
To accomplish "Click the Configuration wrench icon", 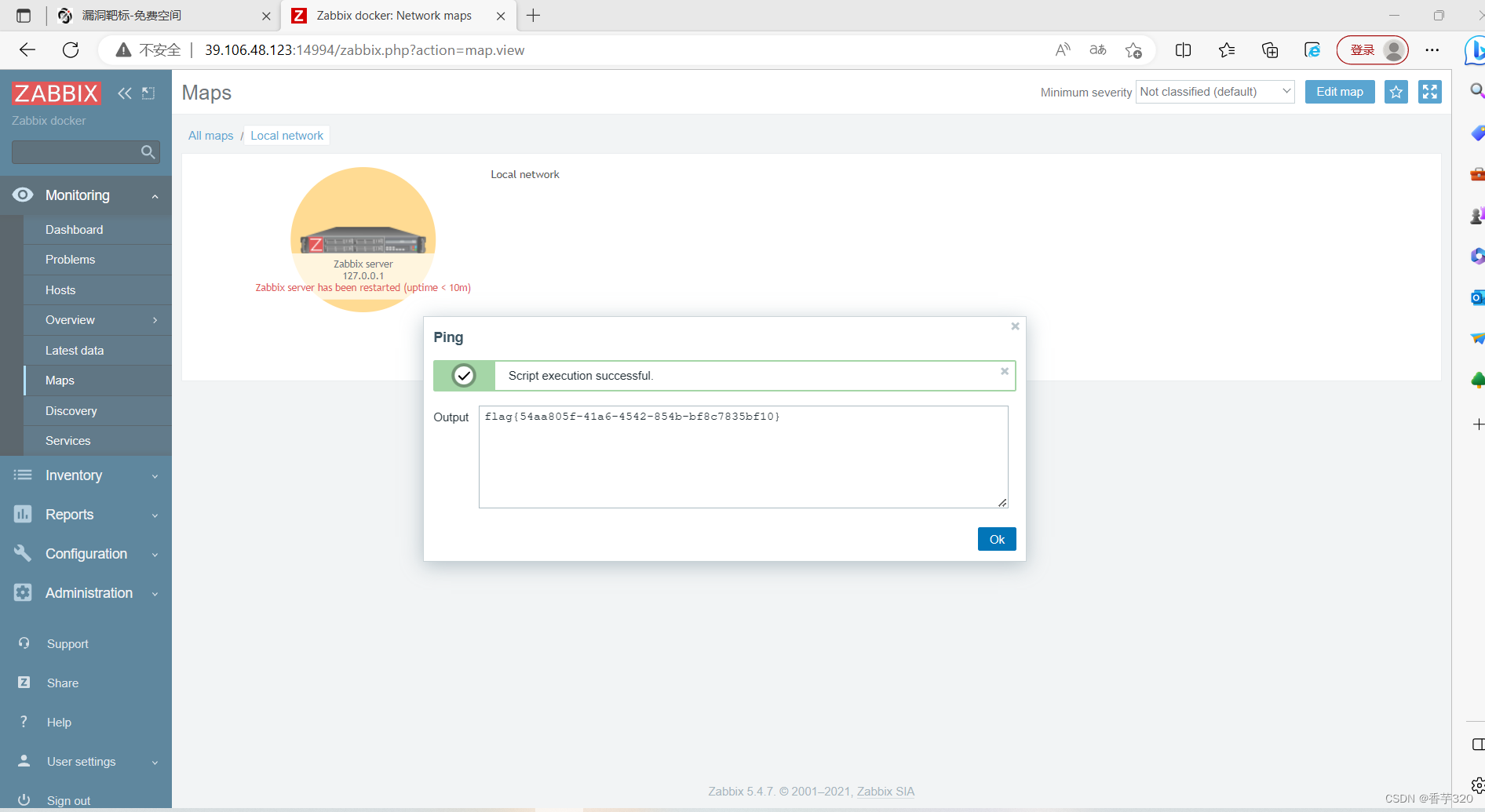I will [23, 553].
